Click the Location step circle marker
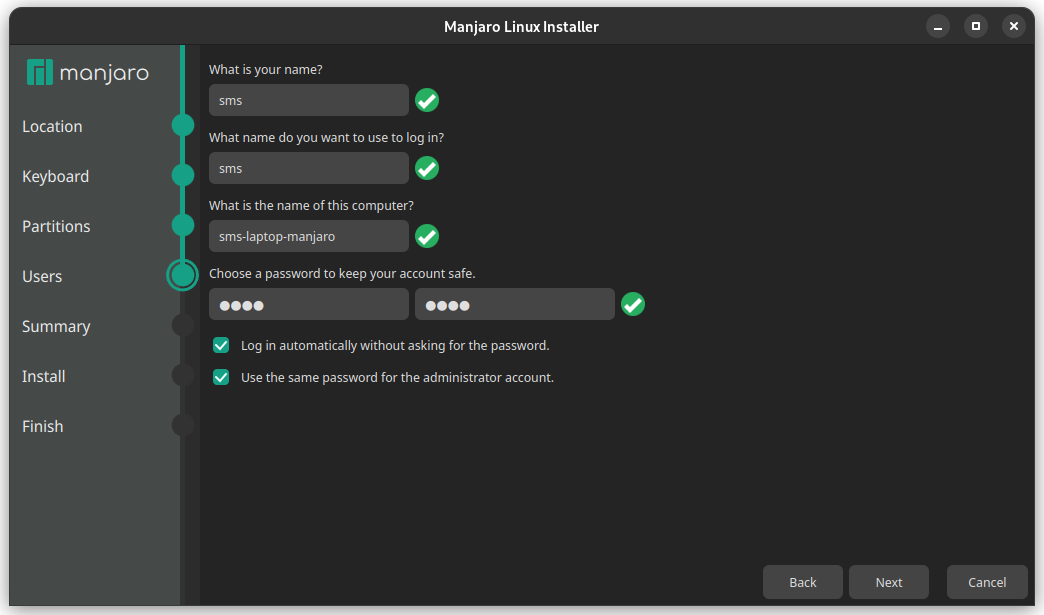The height and width of the screenshot is (615, 1044). click(183, 125)
